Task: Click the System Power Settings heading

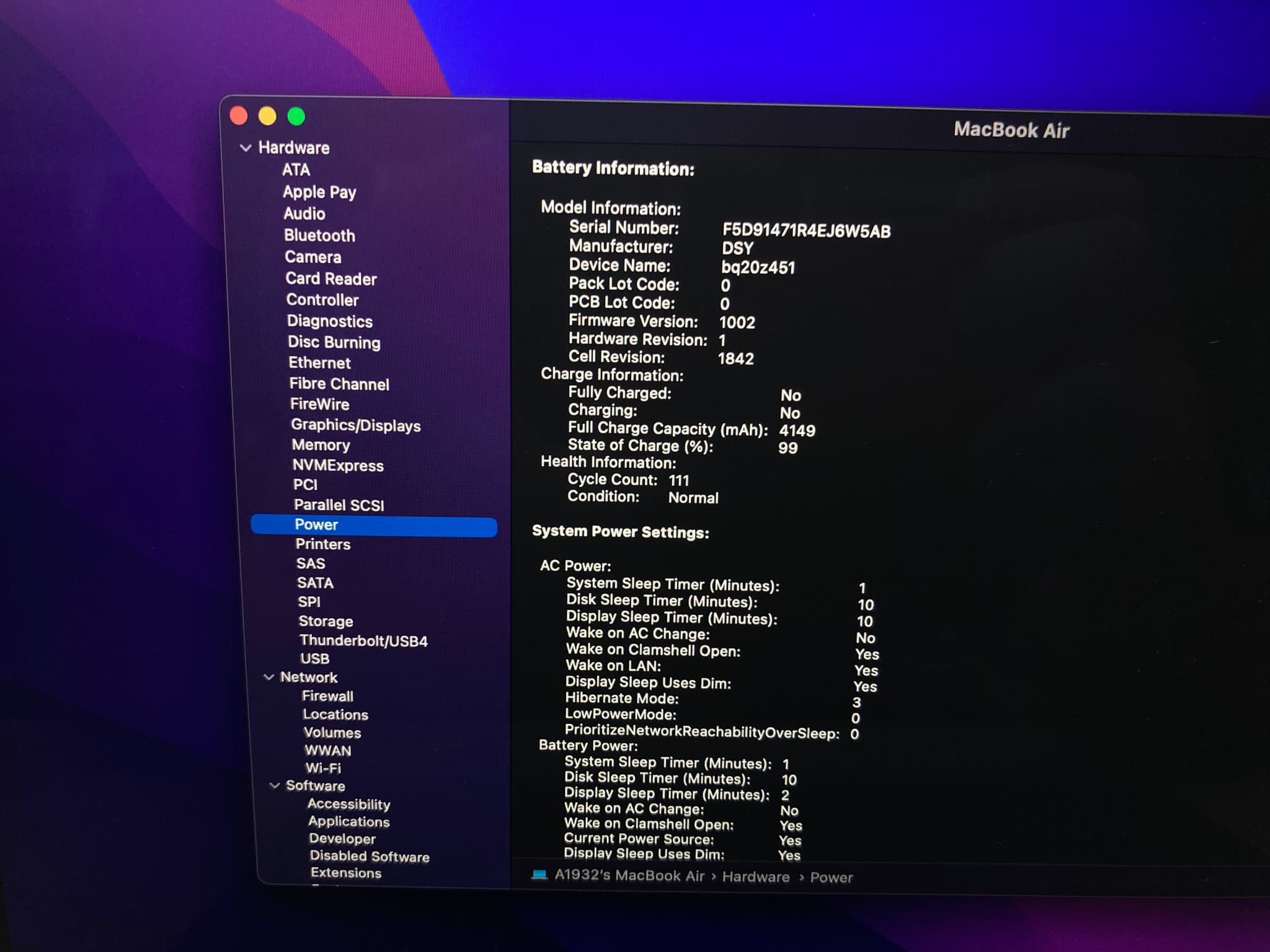Action: [x=620, y=532]
